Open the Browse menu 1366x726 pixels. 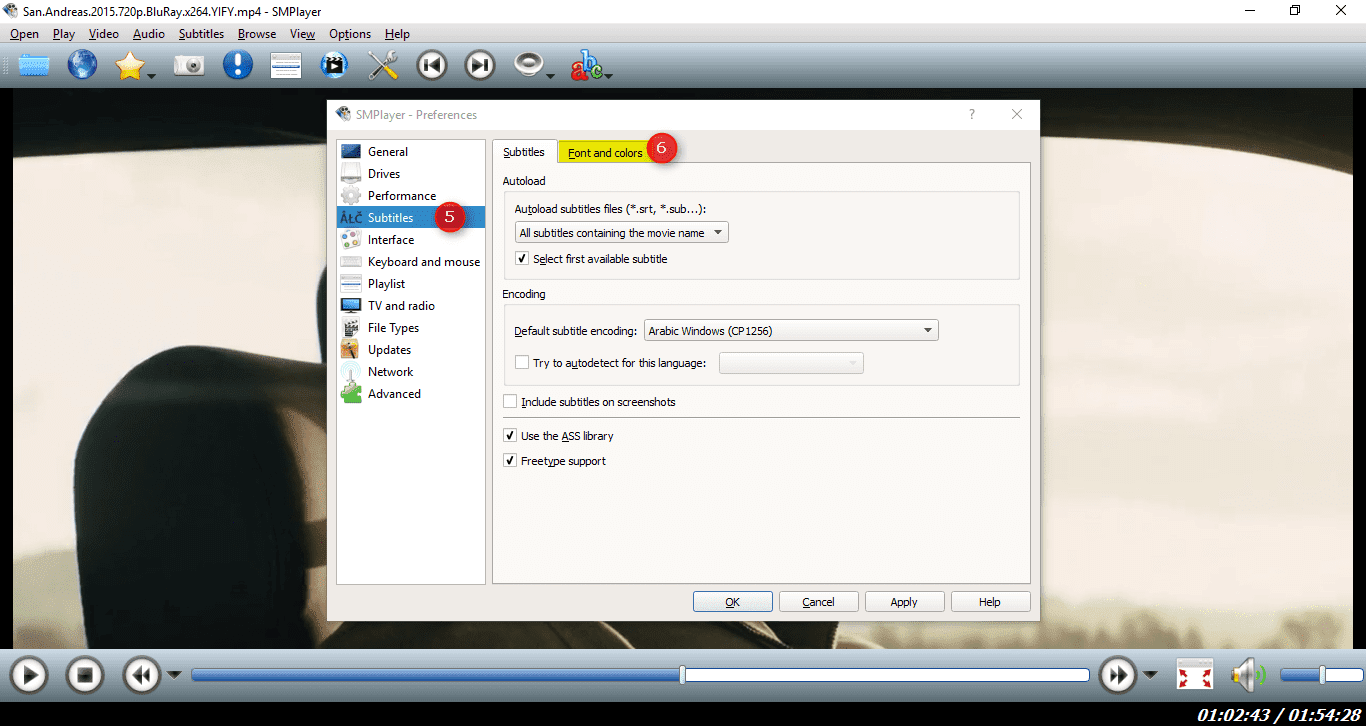257,34
